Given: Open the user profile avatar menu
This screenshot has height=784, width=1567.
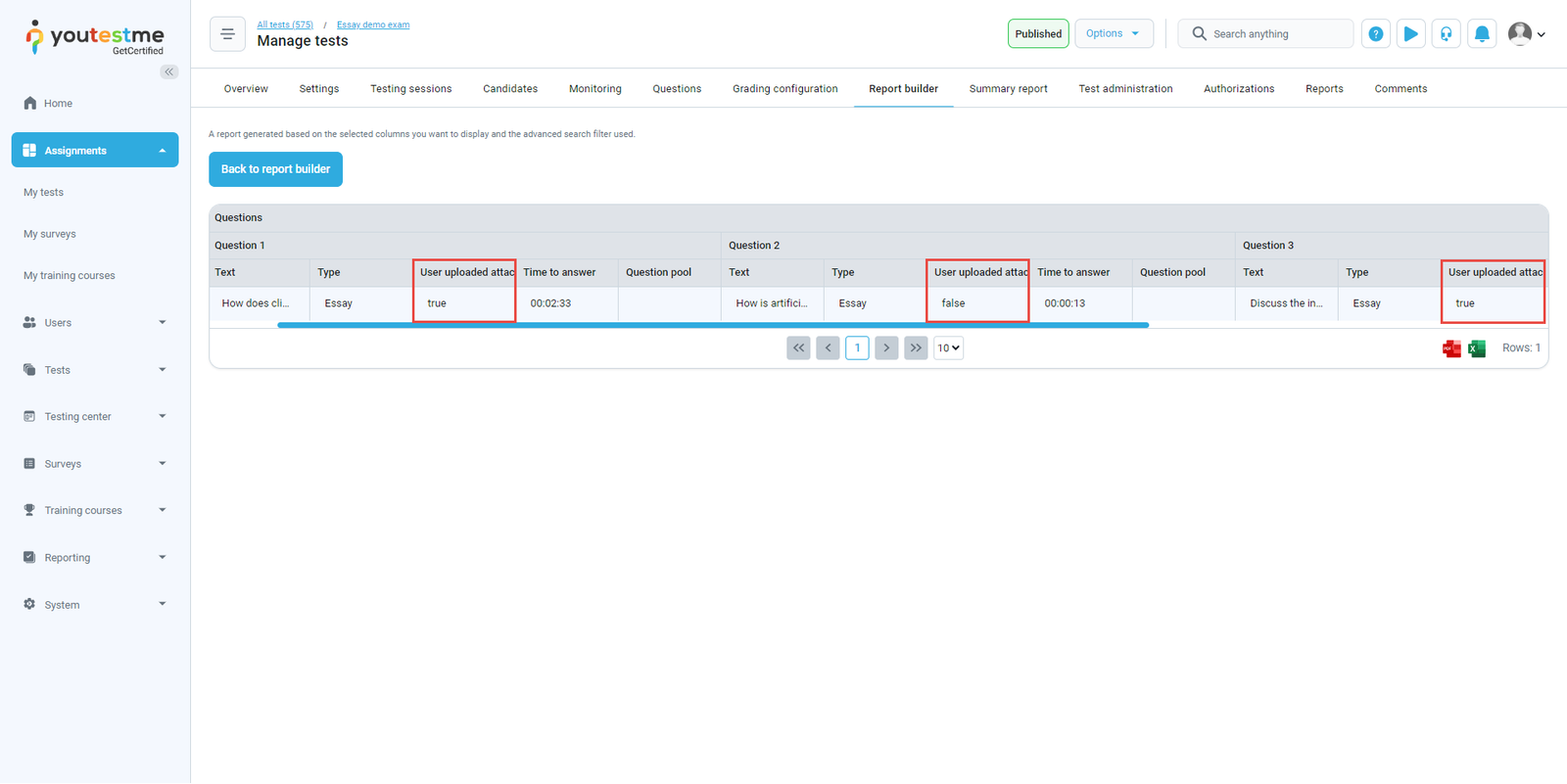Looking at the screenshot, I should tap(1525, 34).
